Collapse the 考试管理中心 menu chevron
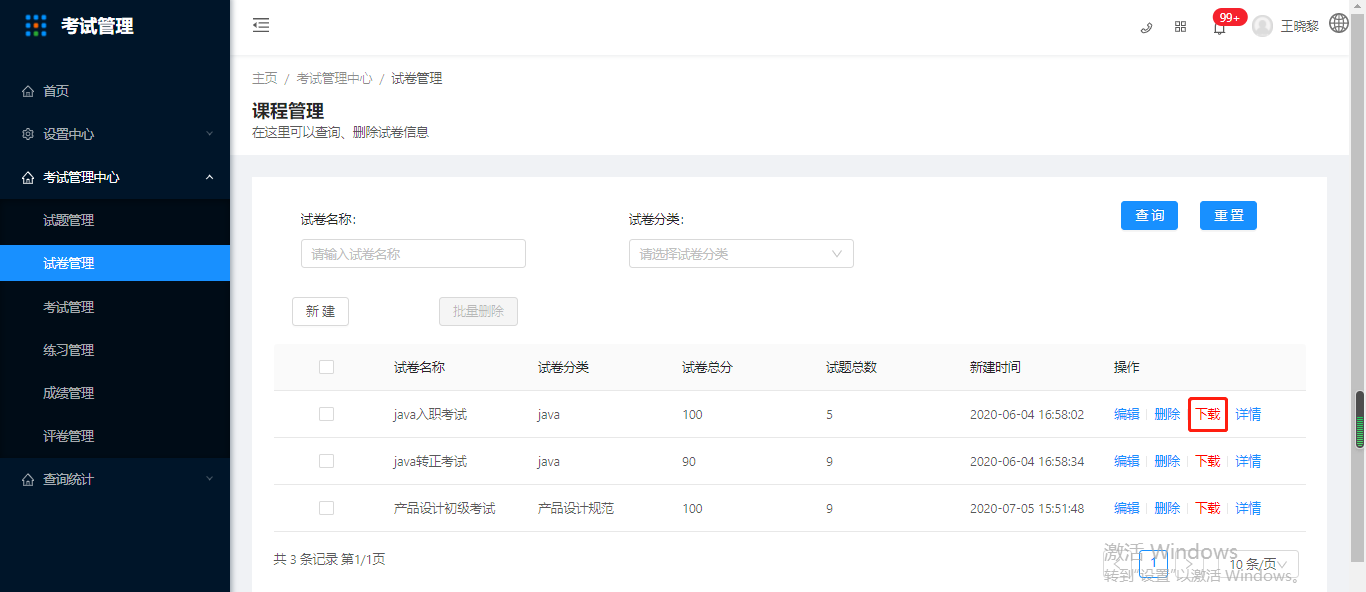The height and width of the screenshot is (592, 1366). (209, 177)
